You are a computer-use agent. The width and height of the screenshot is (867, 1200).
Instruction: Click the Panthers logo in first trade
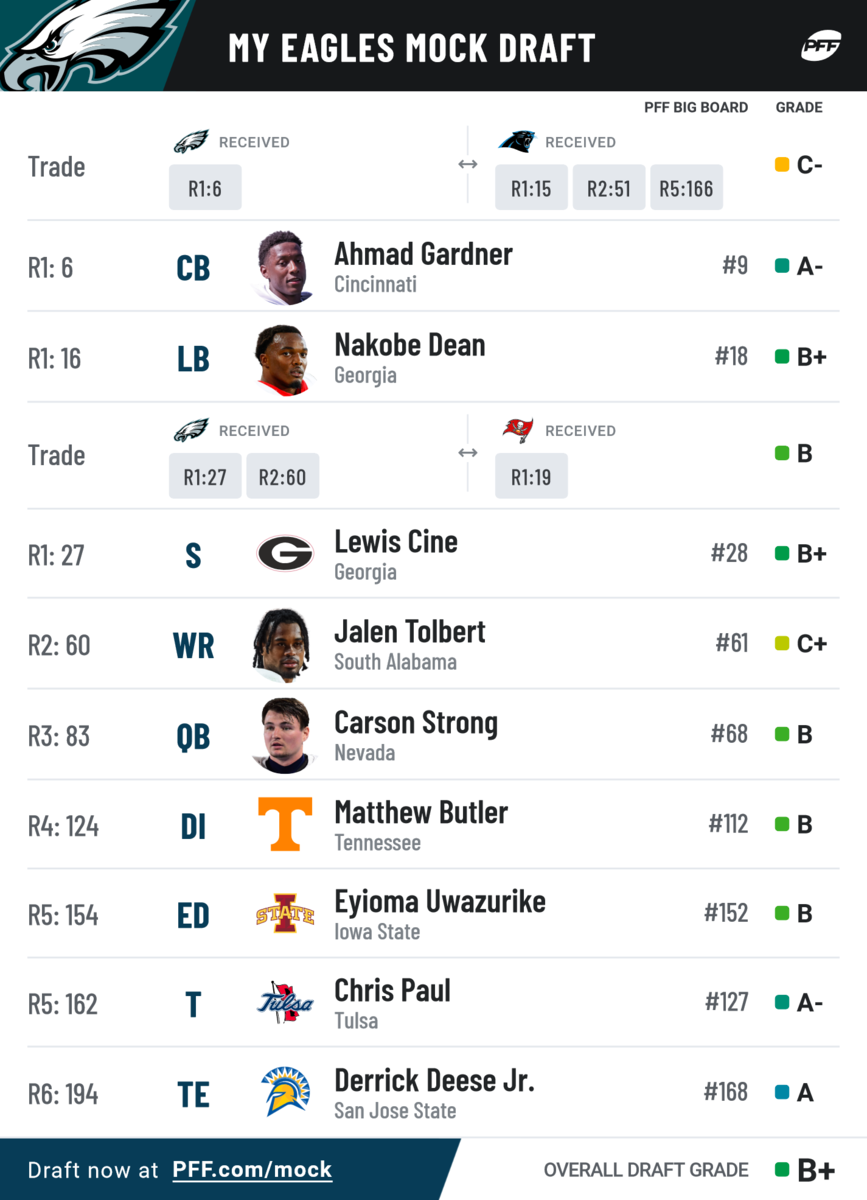(516, 142)
